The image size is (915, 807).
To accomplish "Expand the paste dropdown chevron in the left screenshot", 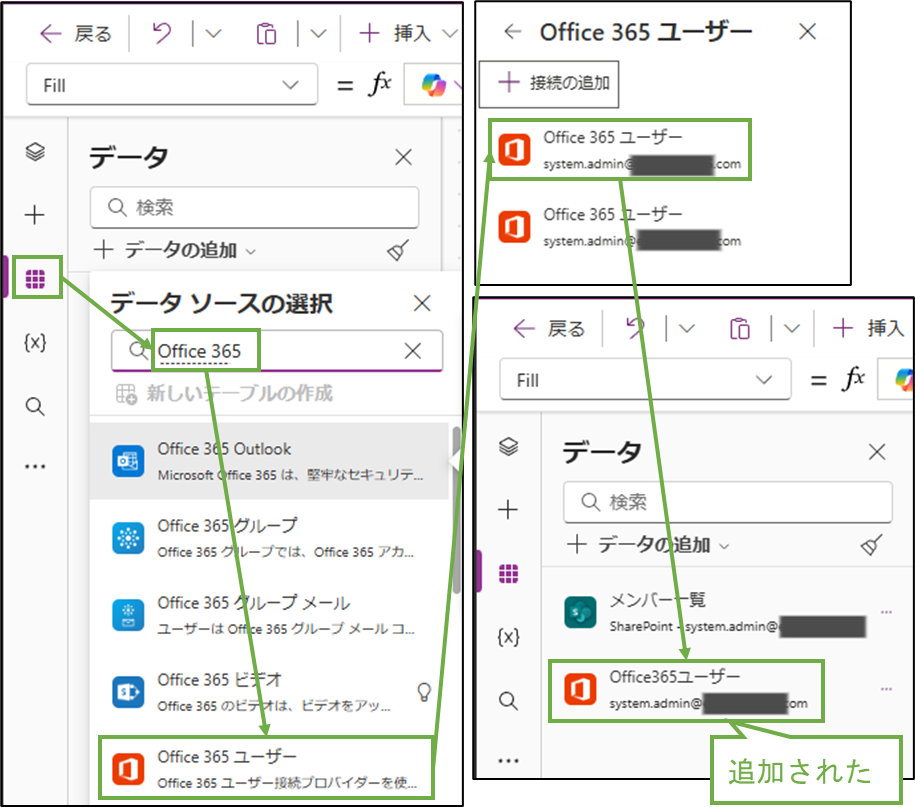I will pyautogui.click(x=318, y=34).
